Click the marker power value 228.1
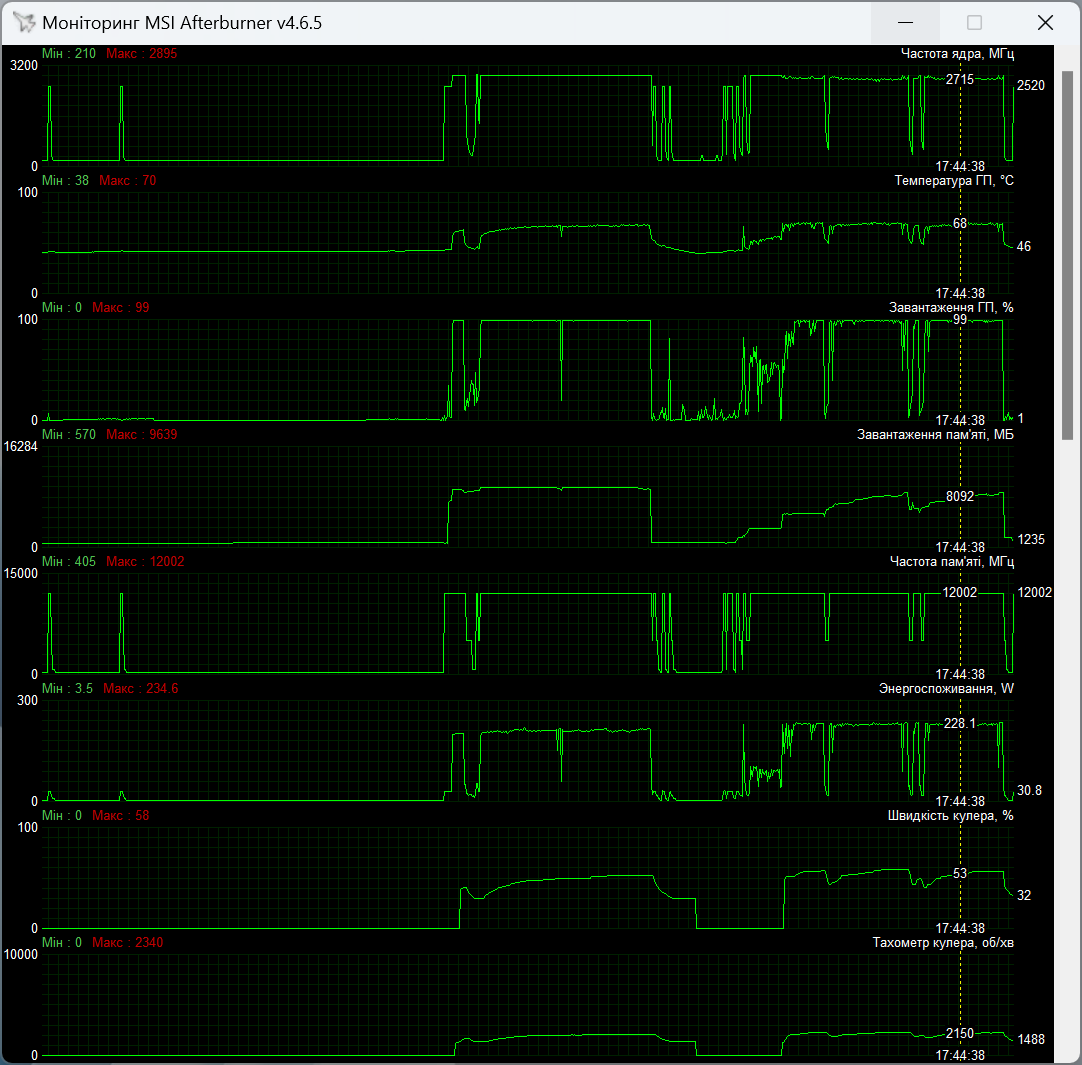 tap(960, 723)
